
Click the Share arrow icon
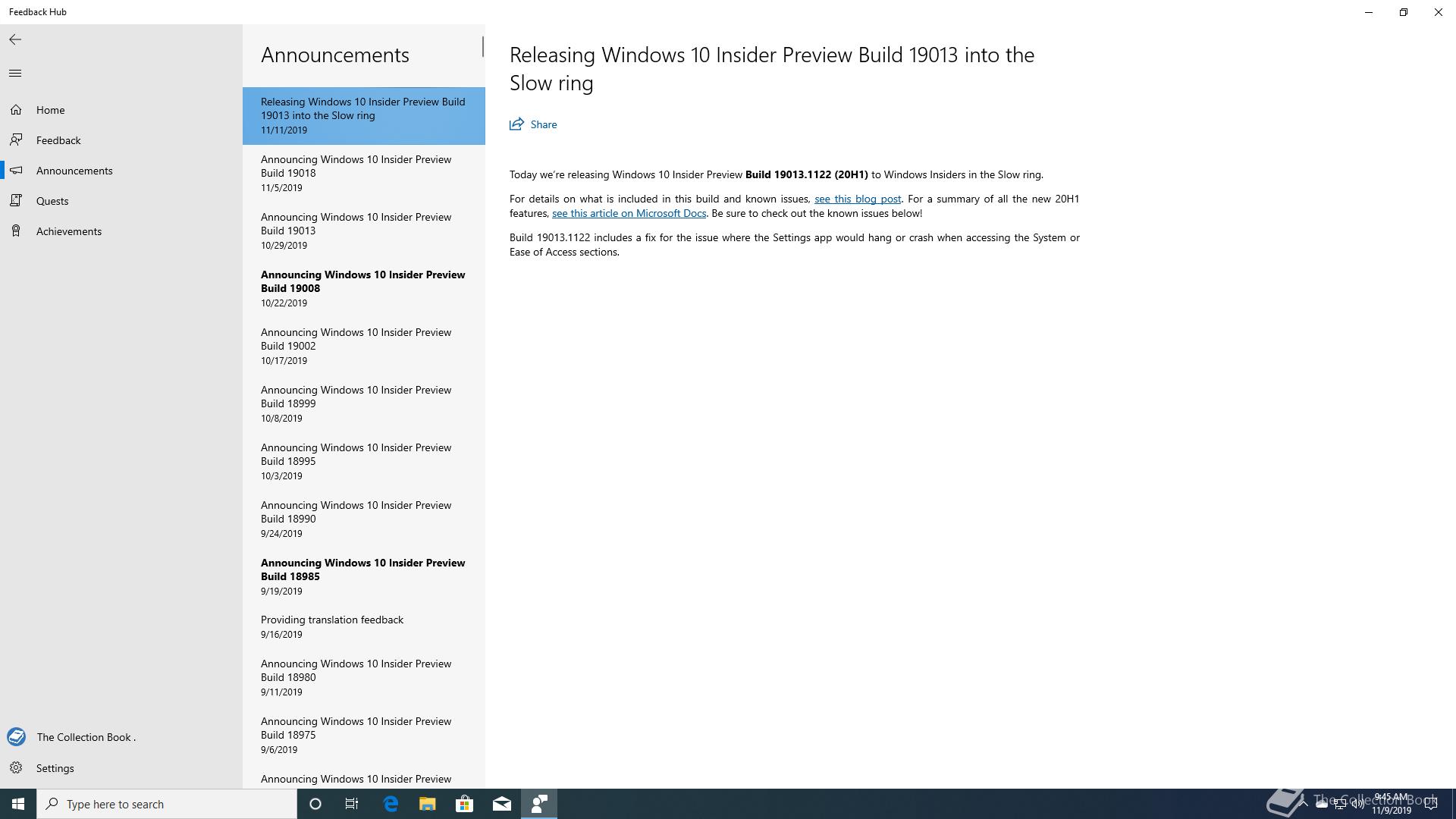(x=516, y=124)
